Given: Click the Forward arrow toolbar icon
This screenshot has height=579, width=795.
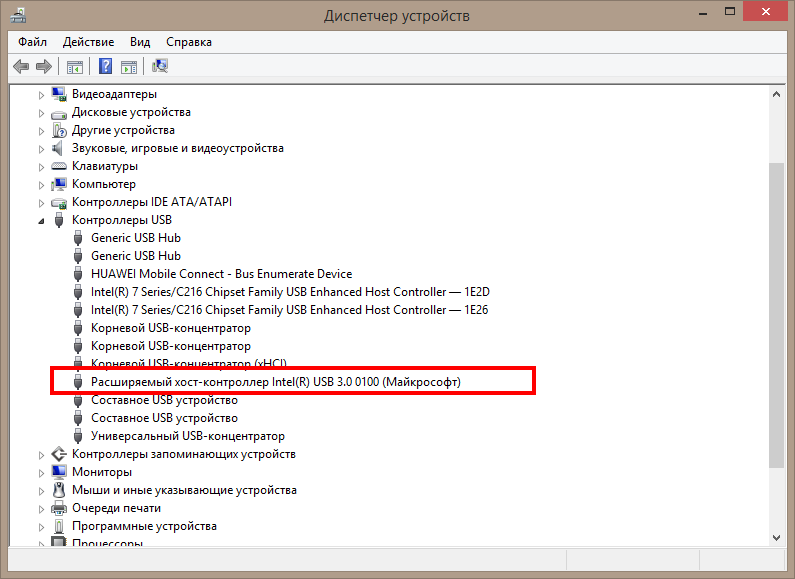Looking at the screenshot, I should [44, 66].
